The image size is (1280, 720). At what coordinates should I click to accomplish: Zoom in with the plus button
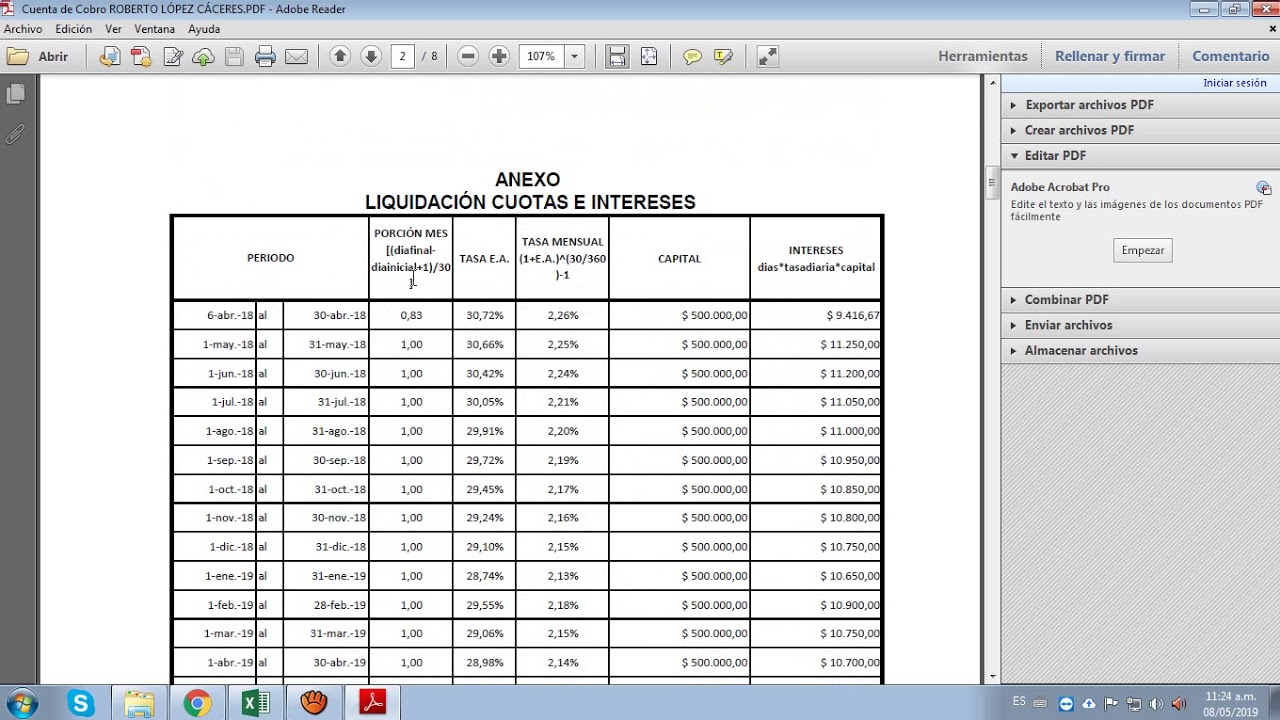[x=499, y=56]
